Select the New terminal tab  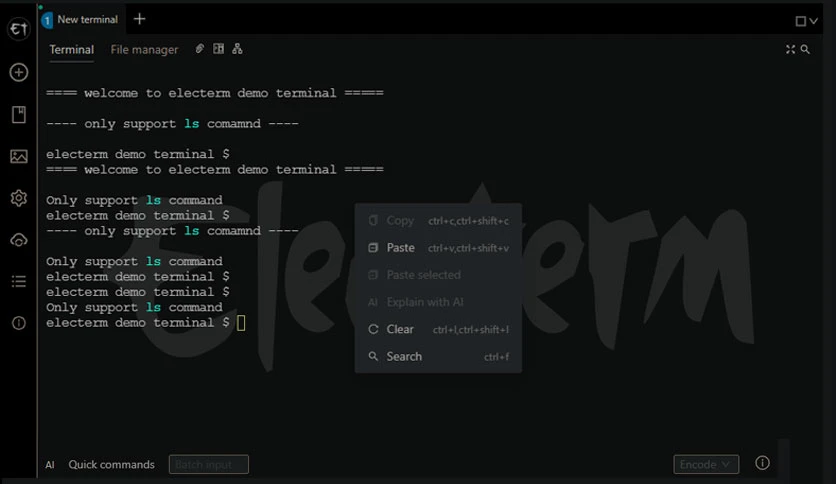[81, 20]
